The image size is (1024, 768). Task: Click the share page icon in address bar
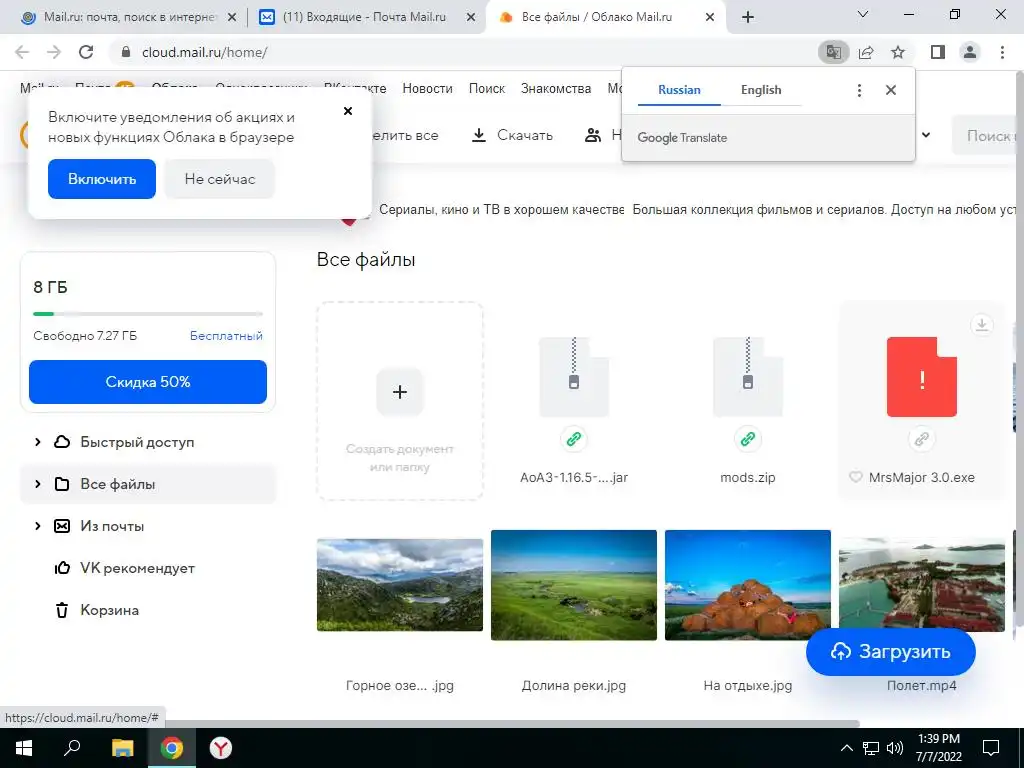tap(866, 52)
